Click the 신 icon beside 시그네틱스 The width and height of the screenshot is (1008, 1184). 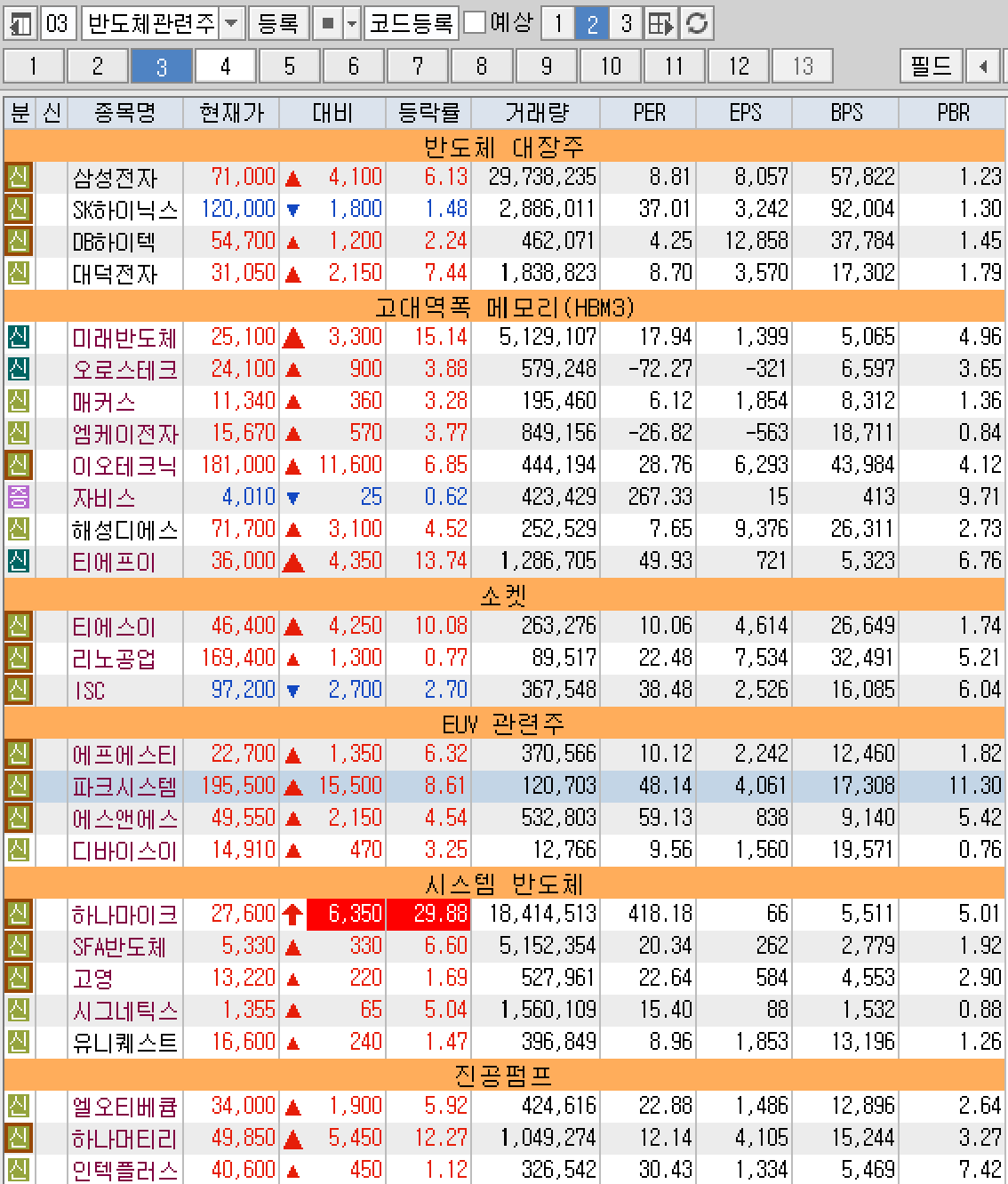pos(19,1010)
